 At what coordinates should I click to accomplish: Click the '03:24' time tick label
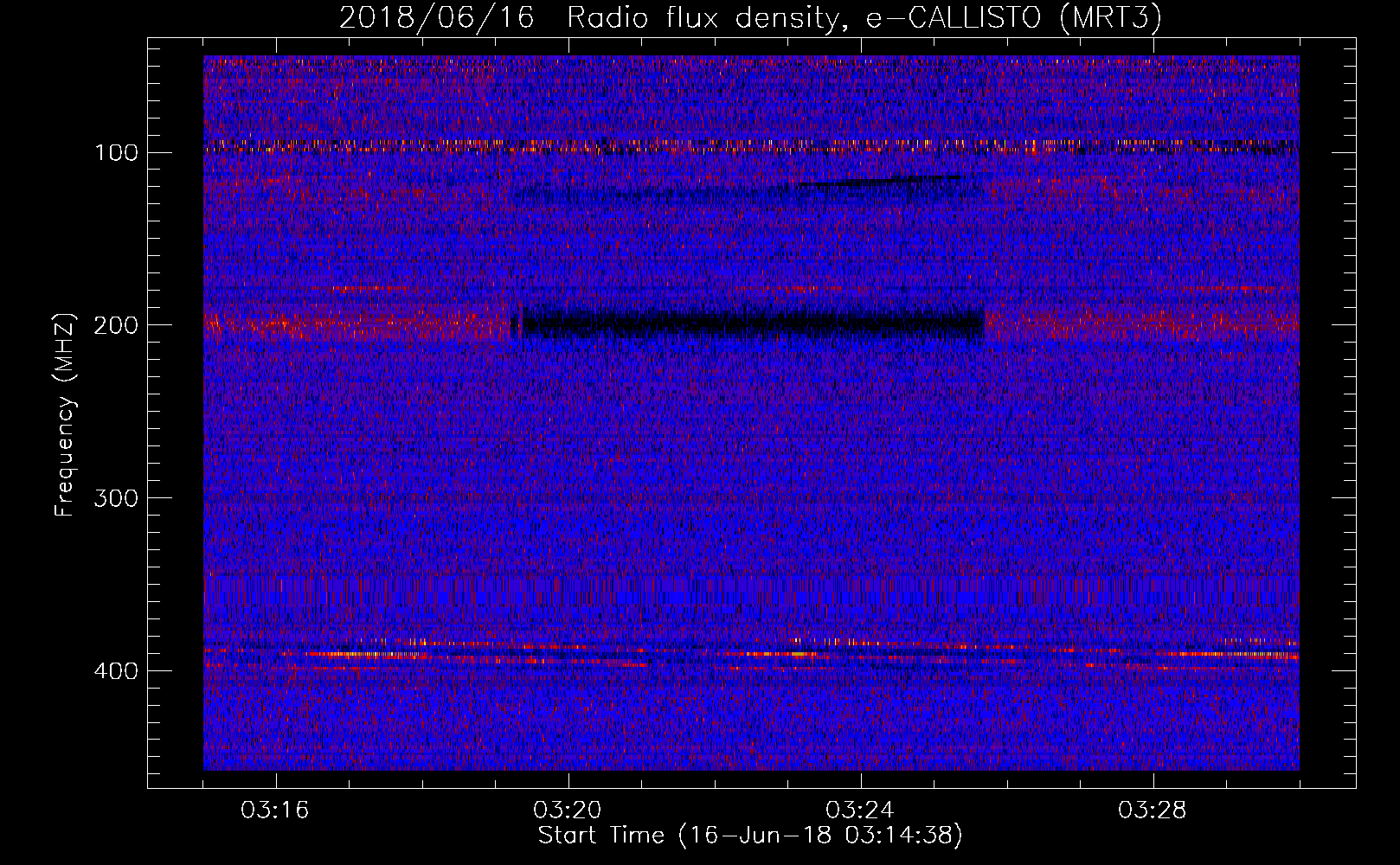pyautogui.click(x=860, y=811)
